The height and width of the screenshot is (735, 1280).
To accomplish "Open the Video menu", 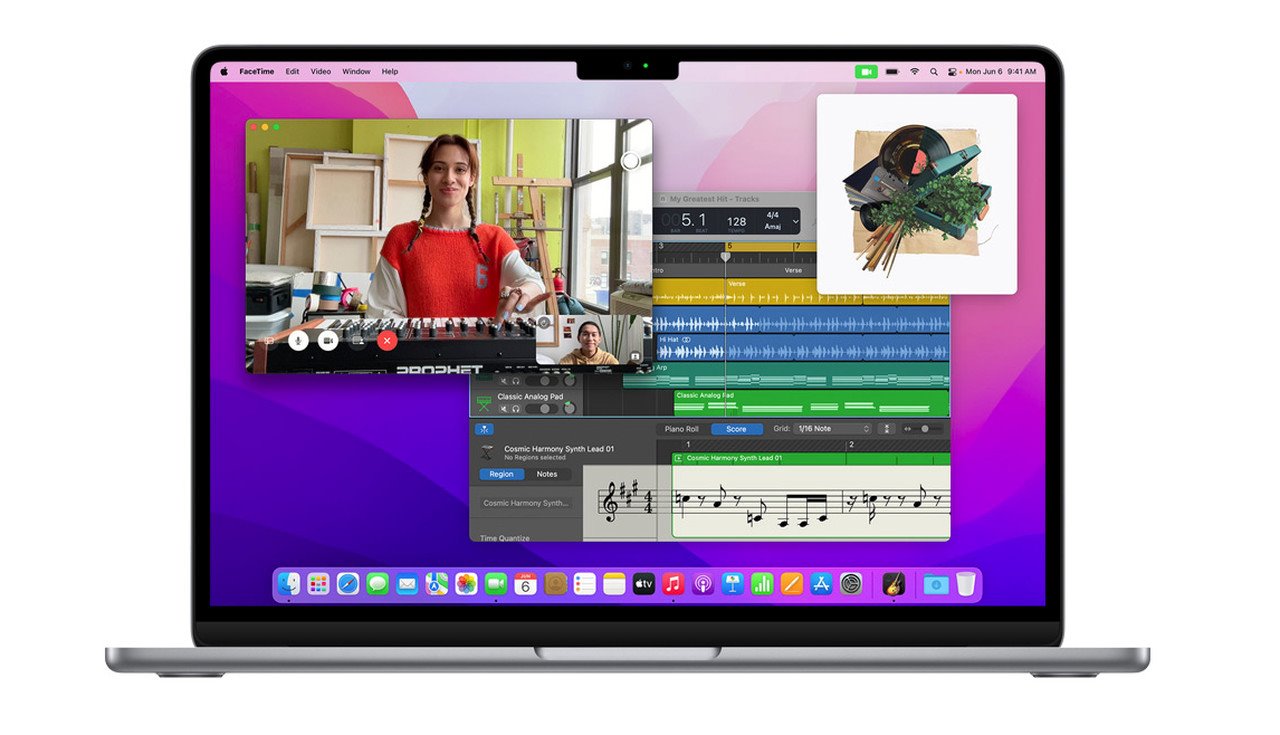I will coord(321,72).
